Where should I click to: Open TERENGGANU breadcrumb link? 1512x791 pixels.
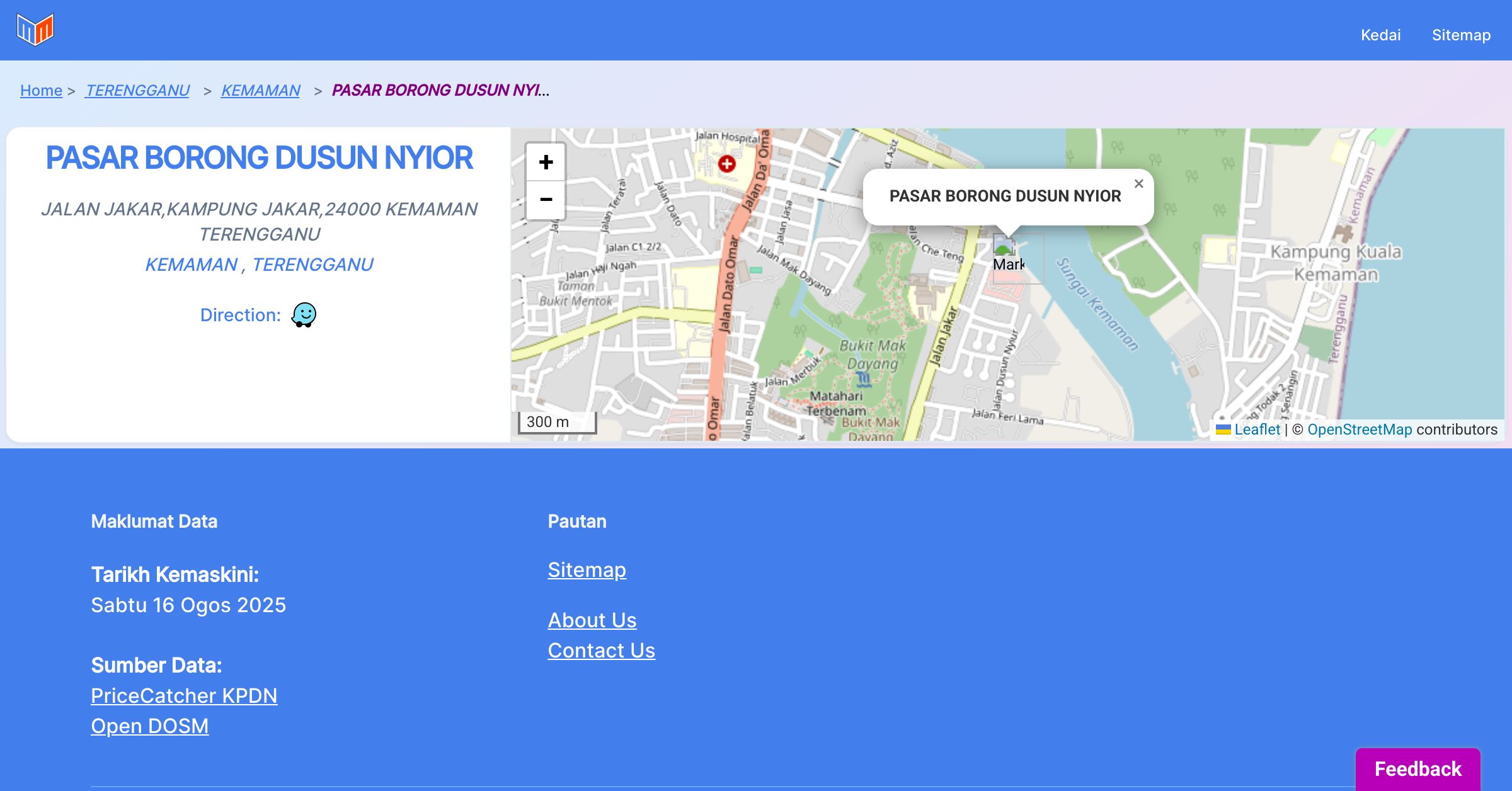tap(137, 91)
